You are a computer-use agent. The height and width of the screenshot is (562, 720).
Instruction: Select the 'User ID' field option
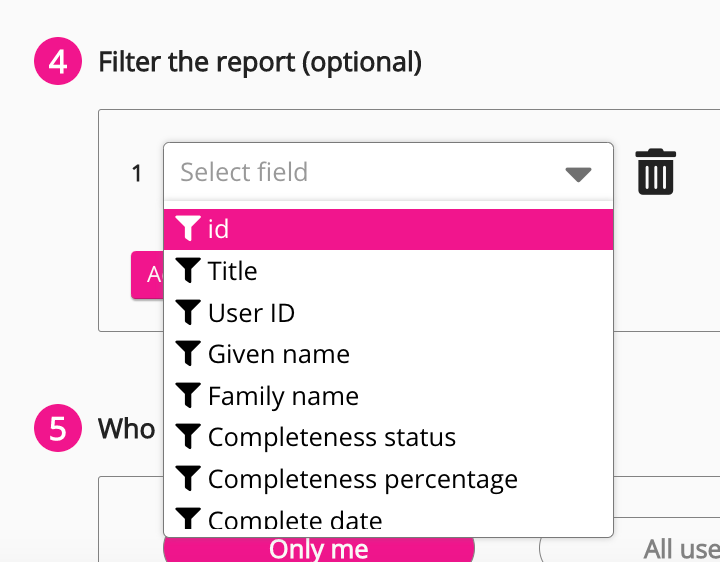(x=251, y=313)
